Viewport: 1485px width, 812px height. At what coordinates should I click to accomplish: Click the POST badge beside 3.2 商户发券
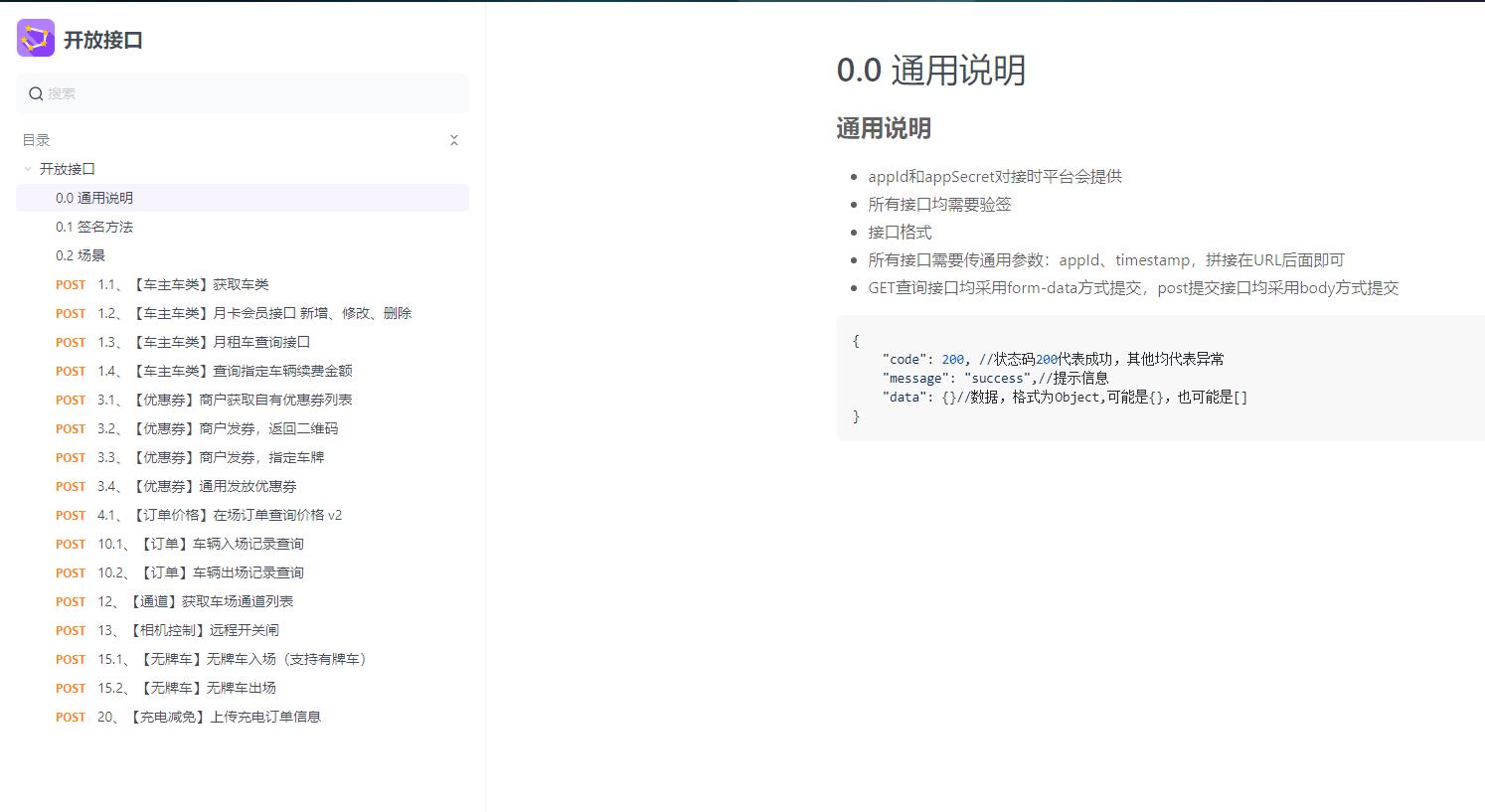pos(70,428)
